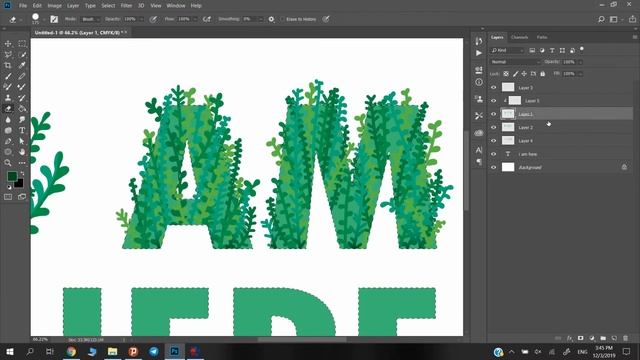Select the Zoom magnifier tool

coord(8,163)
